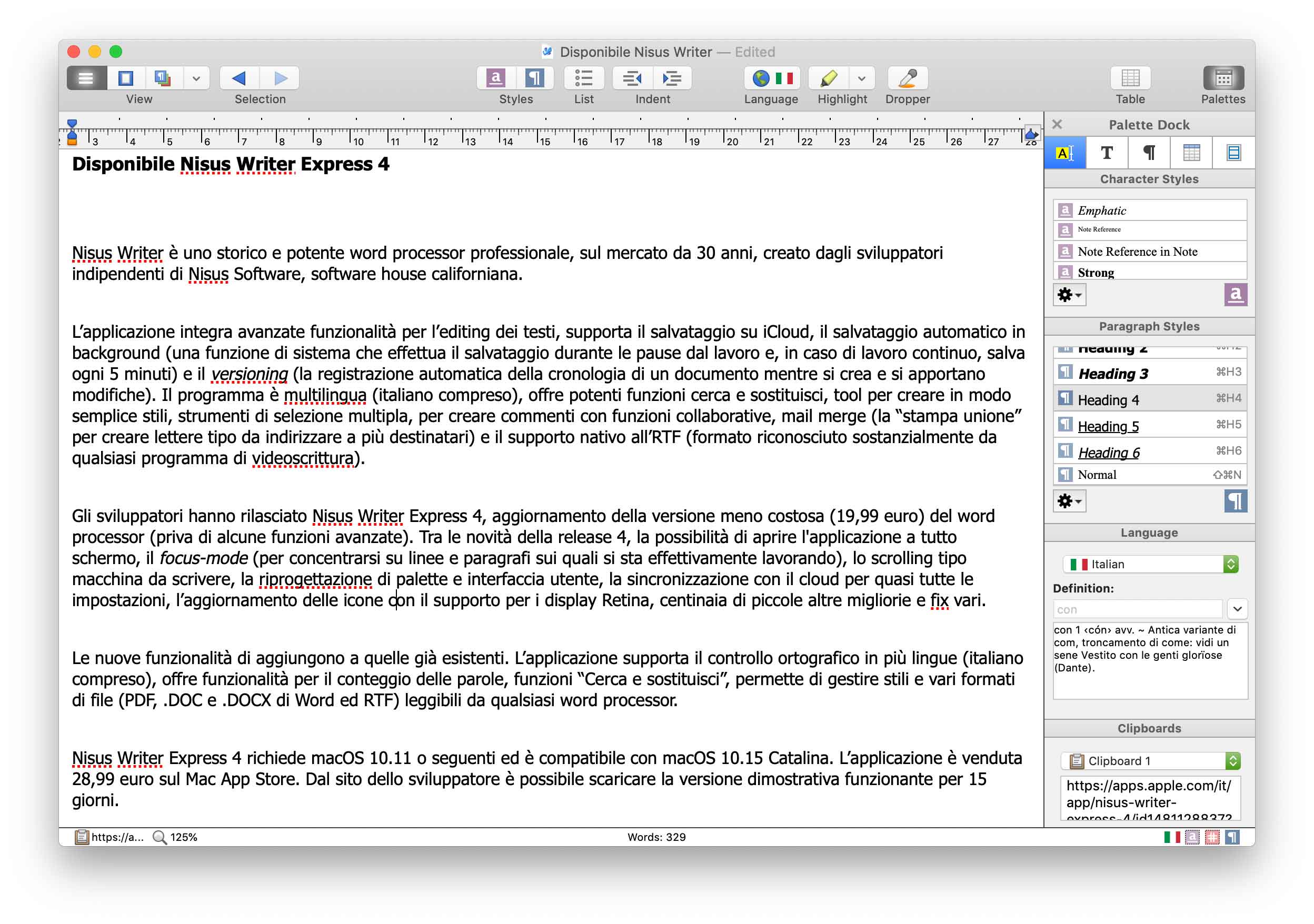Toggle paragraph mark icon in status bar
The image size is (1314, 924).
[x=1233, y=837]
